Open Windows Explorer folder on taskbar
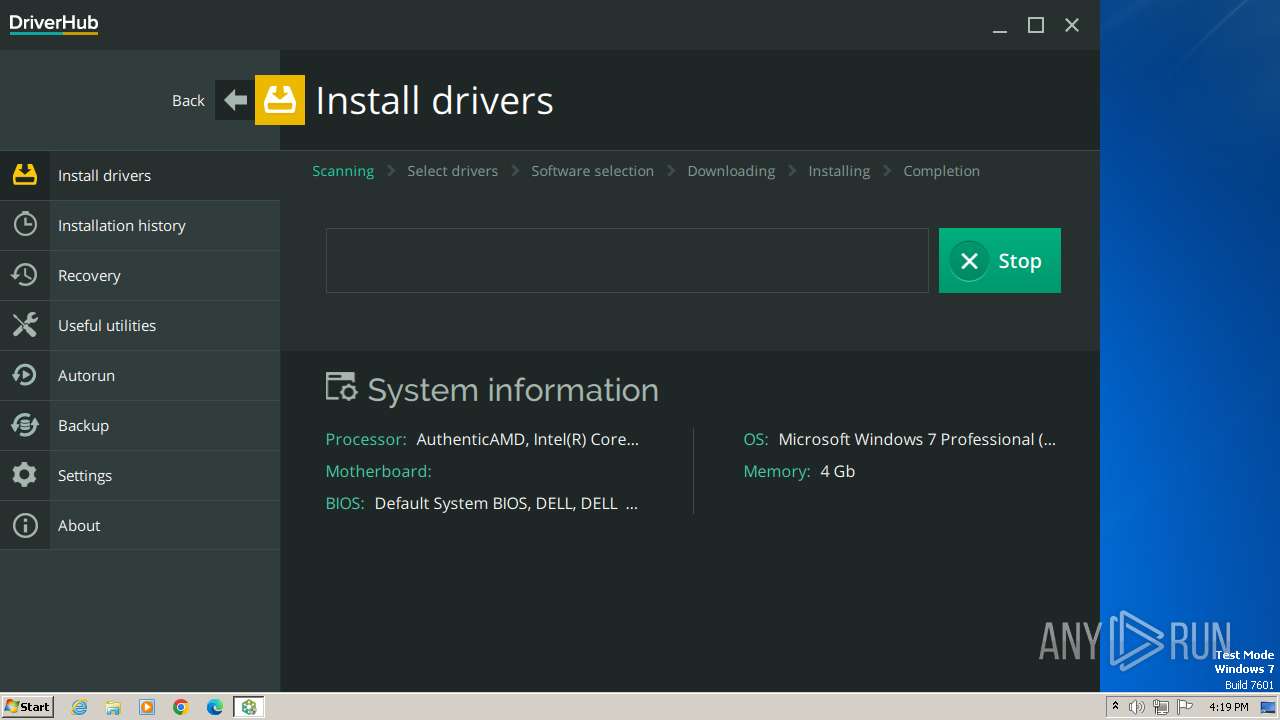The image size is (1280, 720). pos(113,707)
